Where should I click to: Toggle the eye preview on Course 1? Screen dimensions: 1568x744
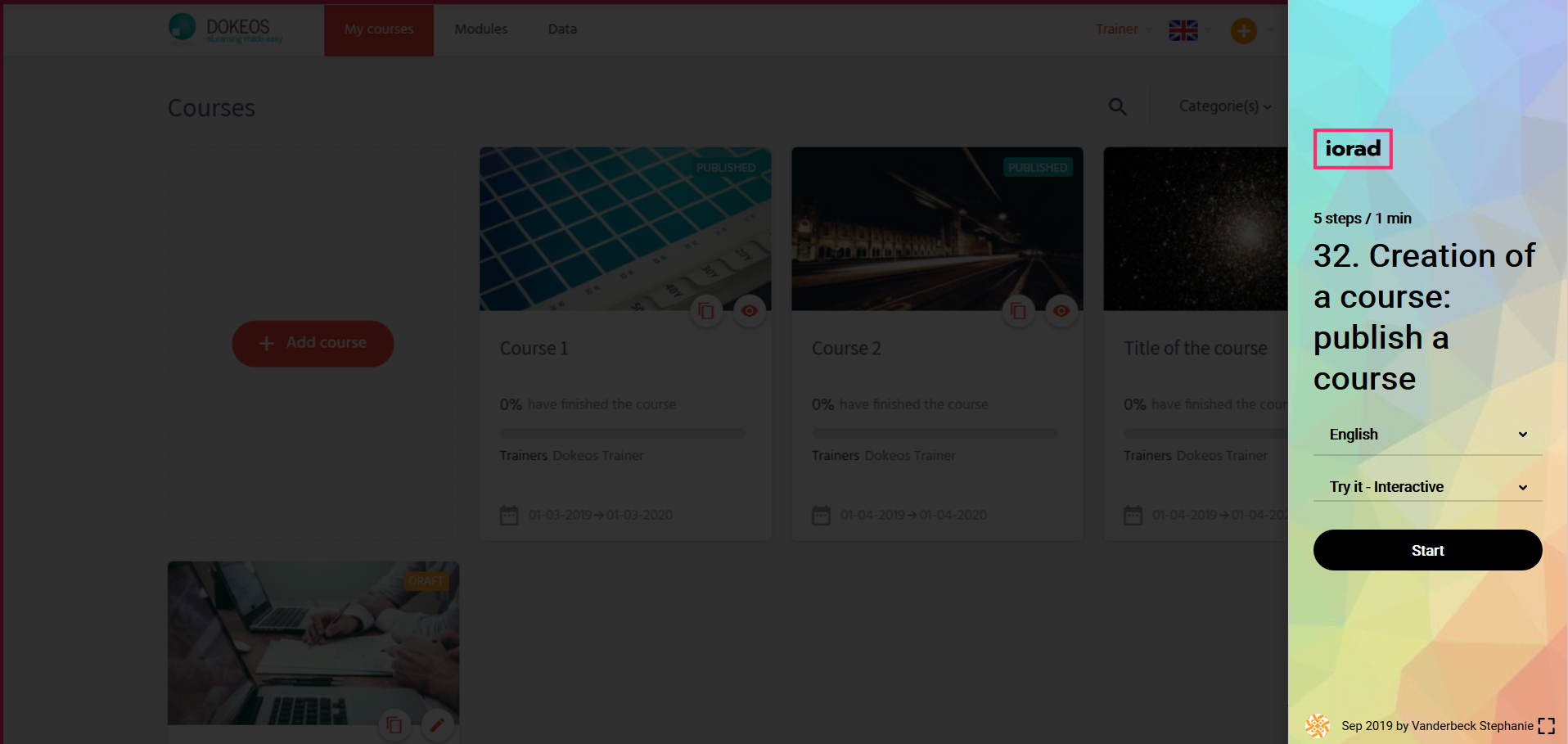(749, 311)
